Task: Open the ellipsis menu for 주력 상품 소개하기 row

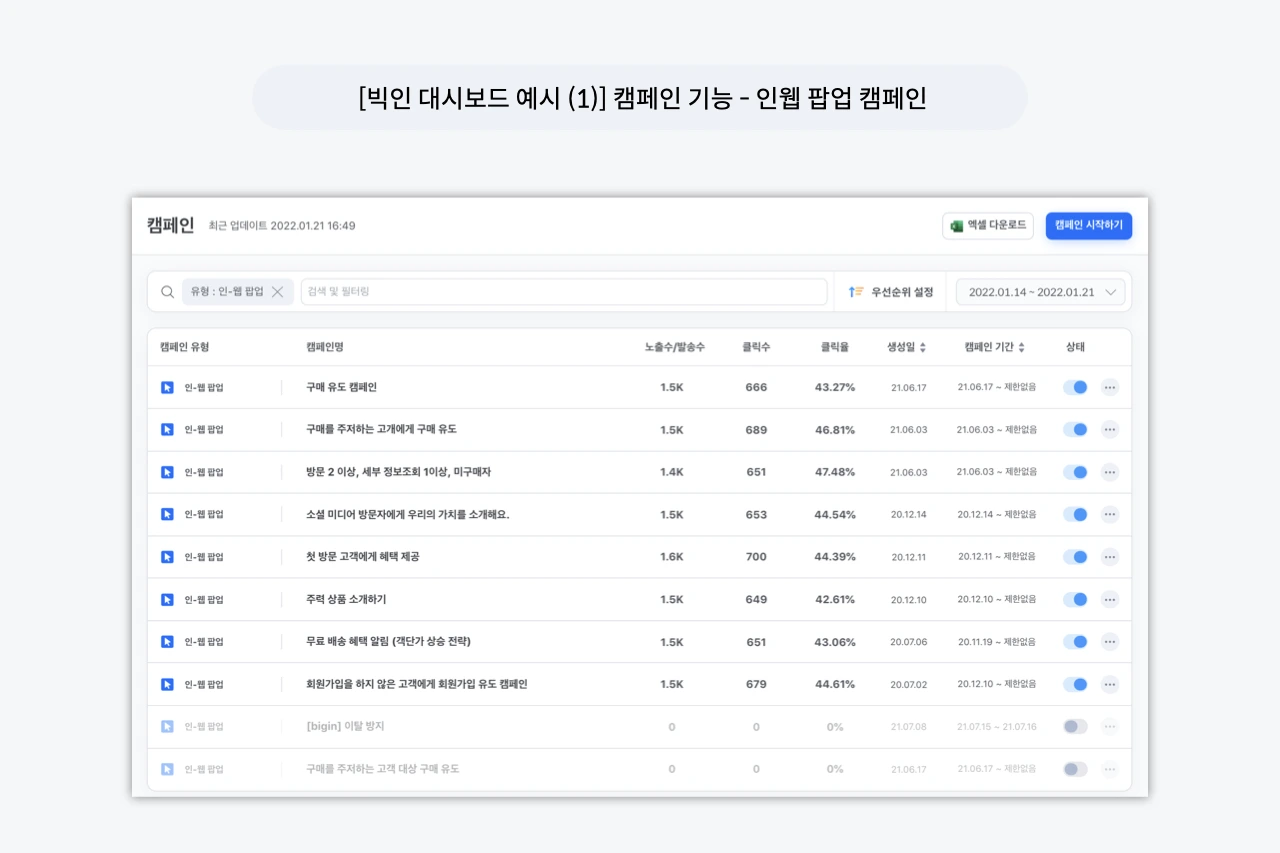Action: tap(1110, 599)
